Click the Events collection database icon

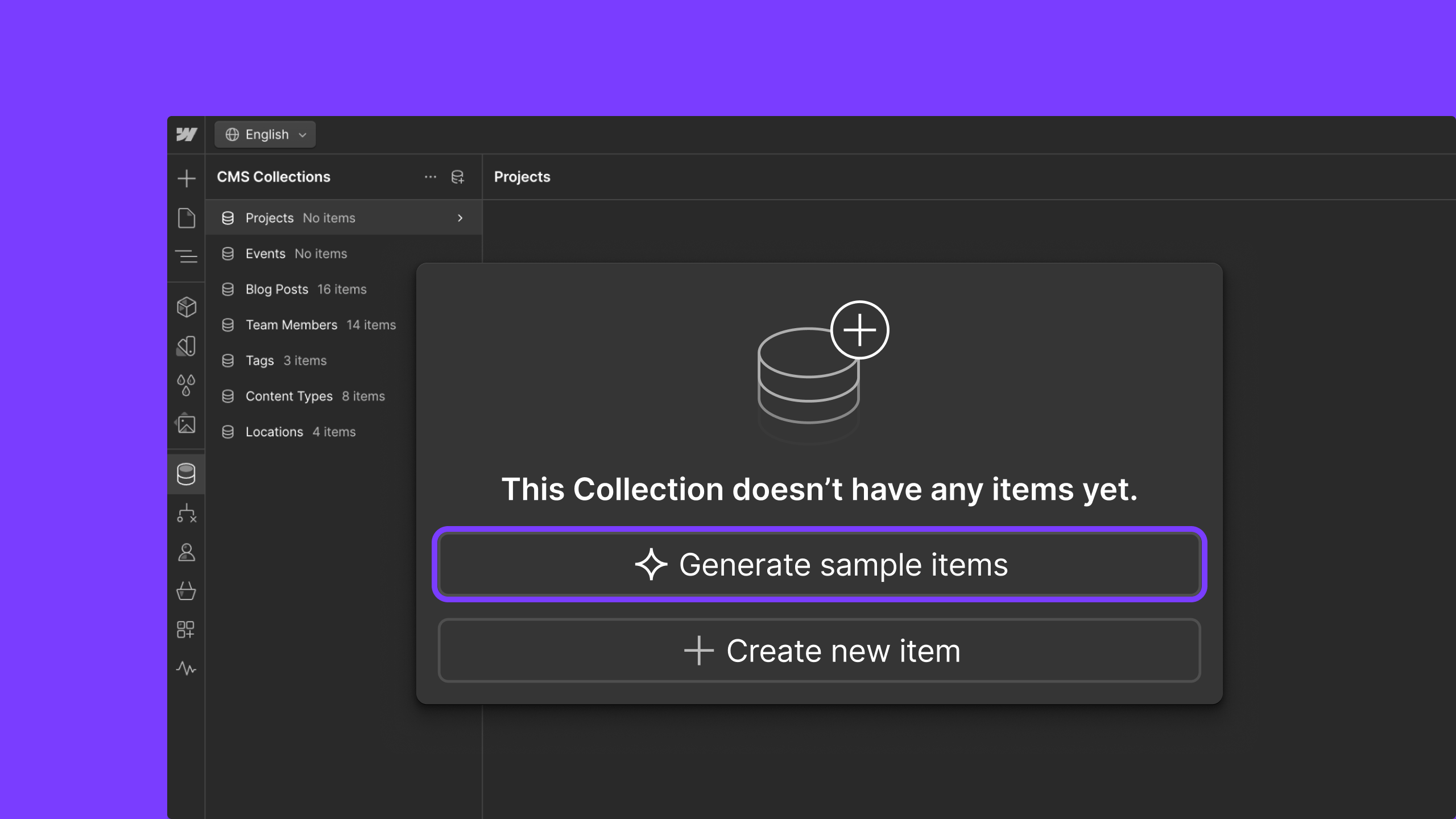228,254
